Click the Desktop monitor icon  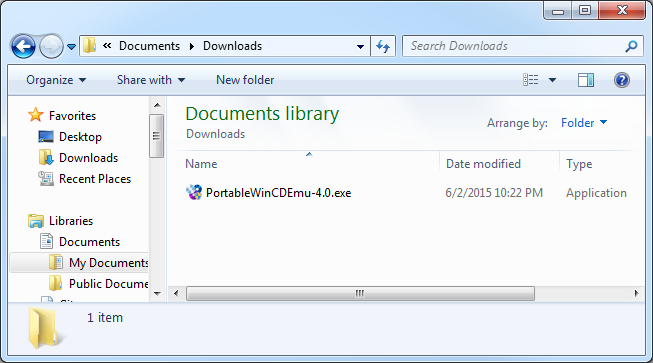[x=46, y=137]
